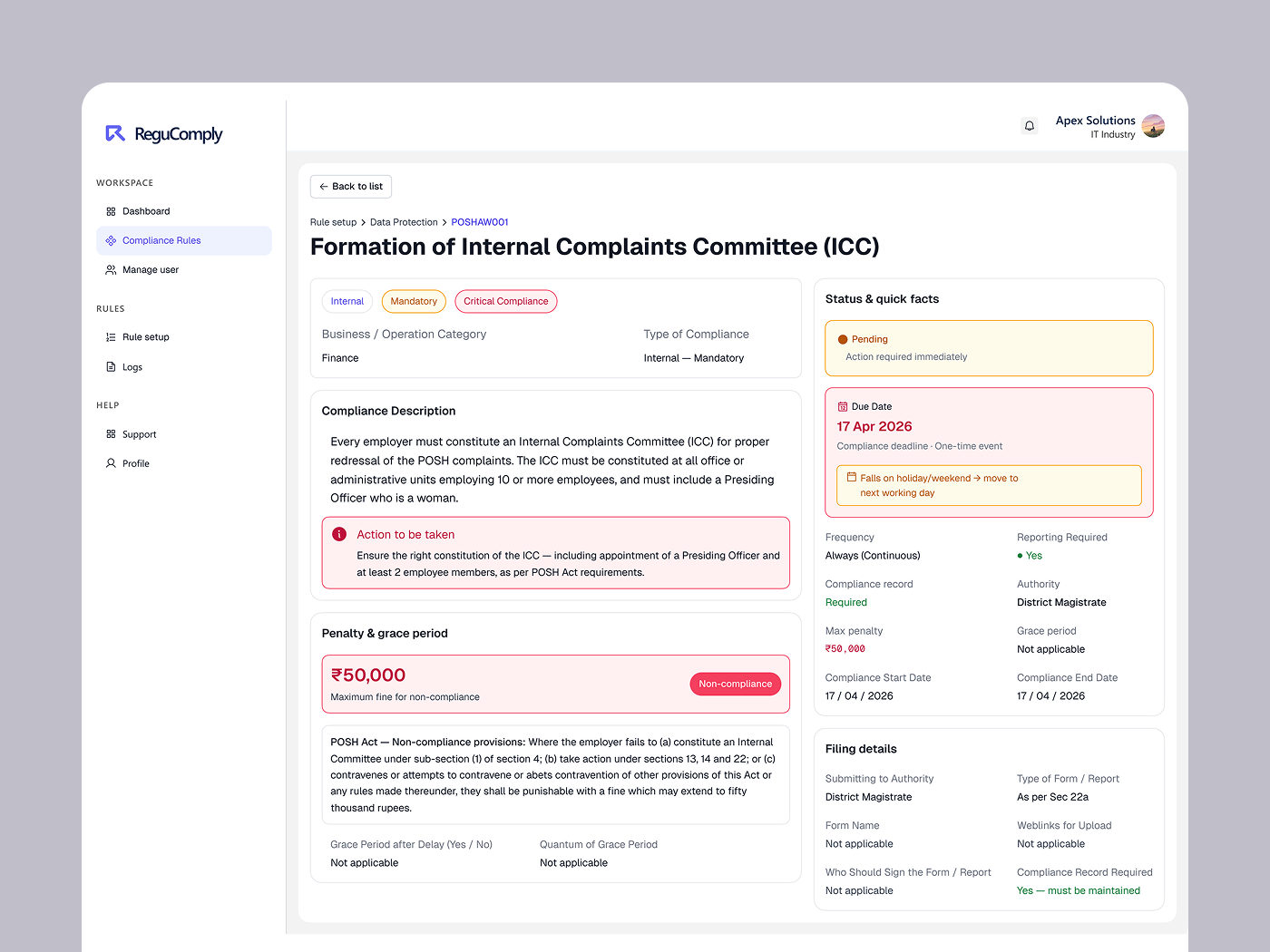The width and height of the screenshot is (1270, 952).
Task: Click Internal — Mandatory compliance type value
Action: coord(694,358)
